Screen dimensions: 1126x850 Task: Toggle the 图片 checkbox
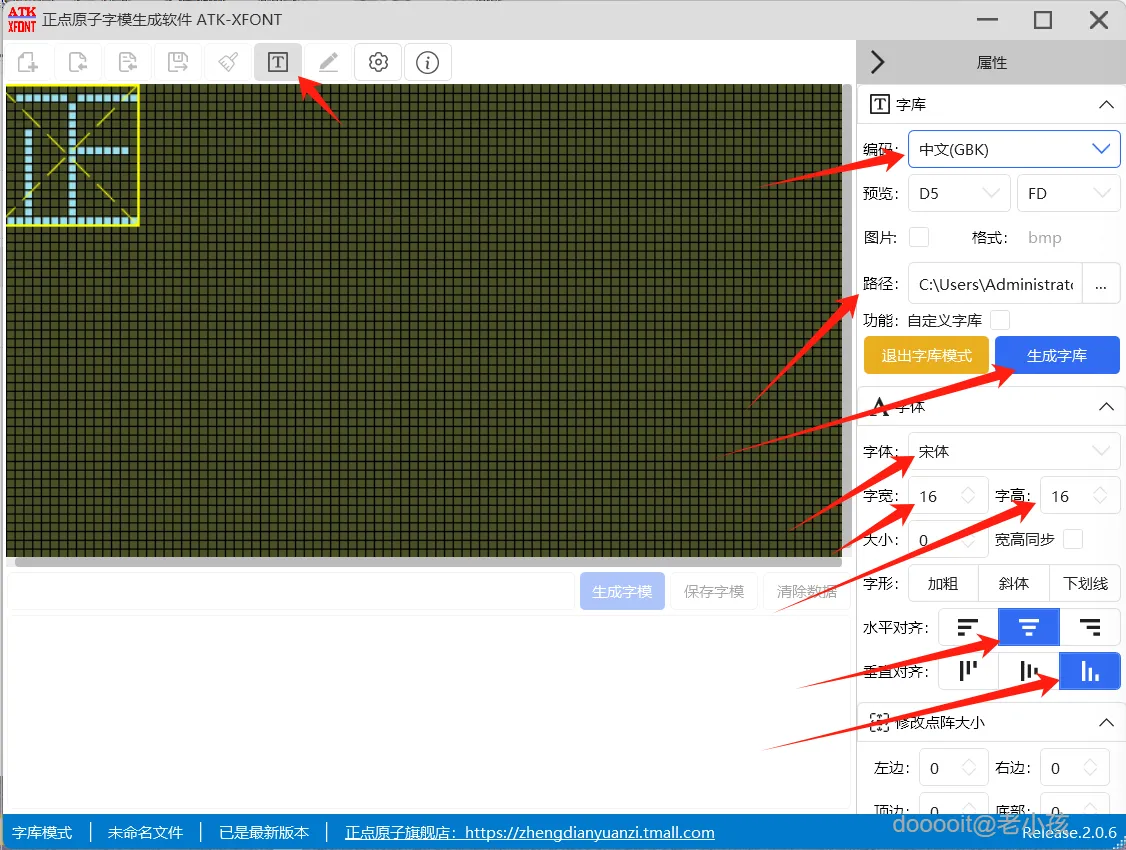point(918,237)
